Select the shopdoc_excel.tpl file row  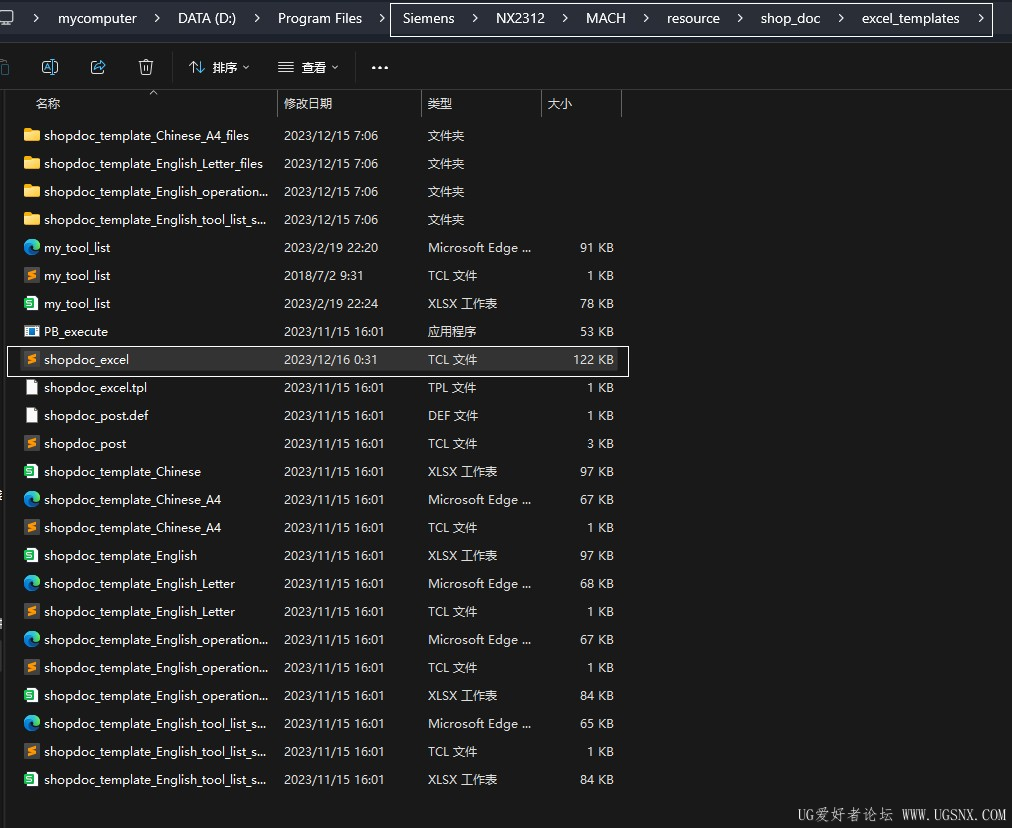[95, 387]
